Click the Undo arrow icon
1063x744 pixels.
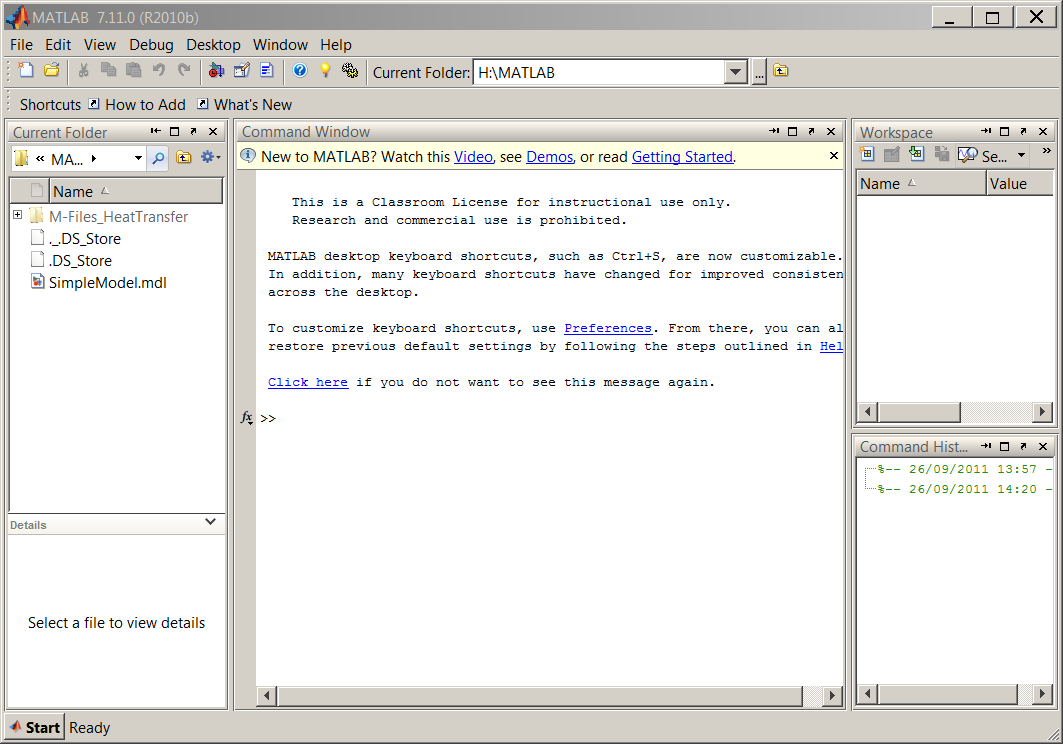[159, 71]
